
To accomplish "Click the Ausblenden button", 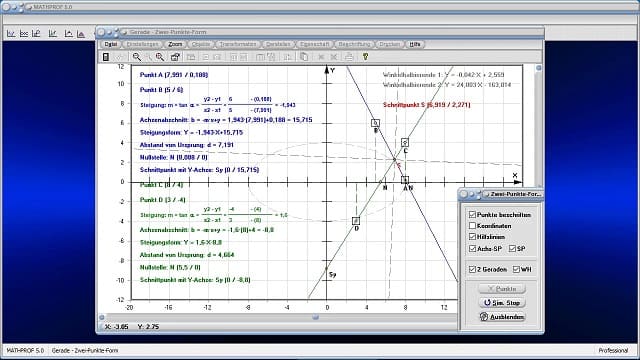I will click(502, 317).
